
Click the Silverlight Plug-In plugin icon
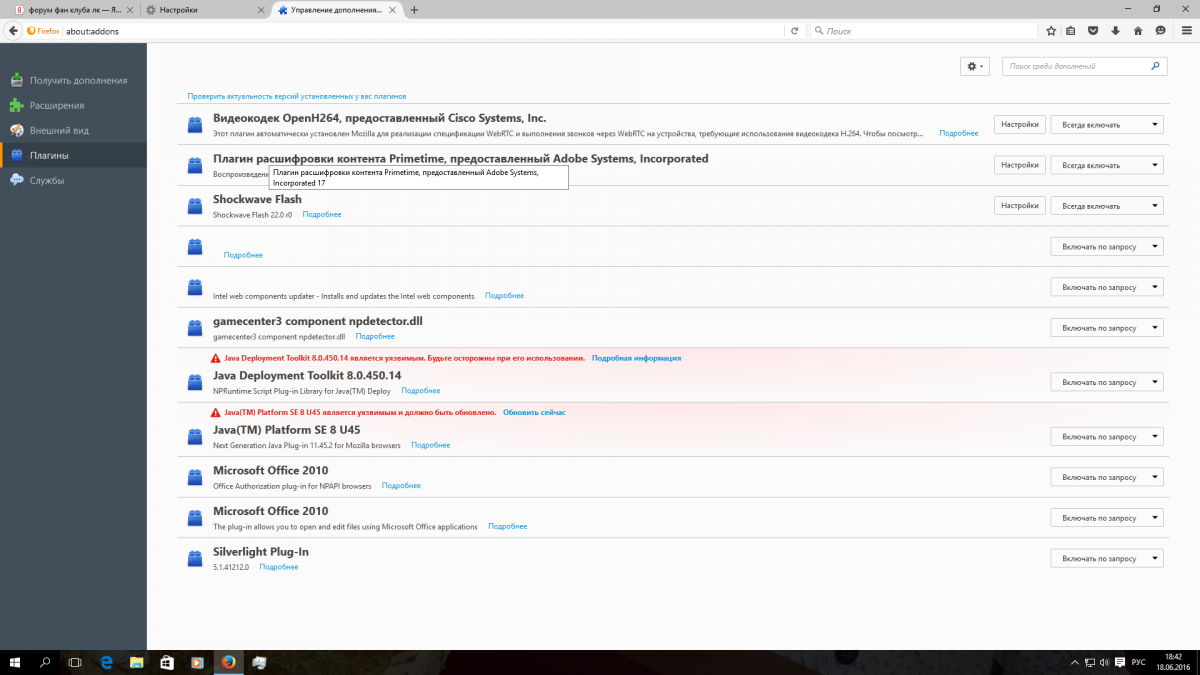click(x=195, y=558)
